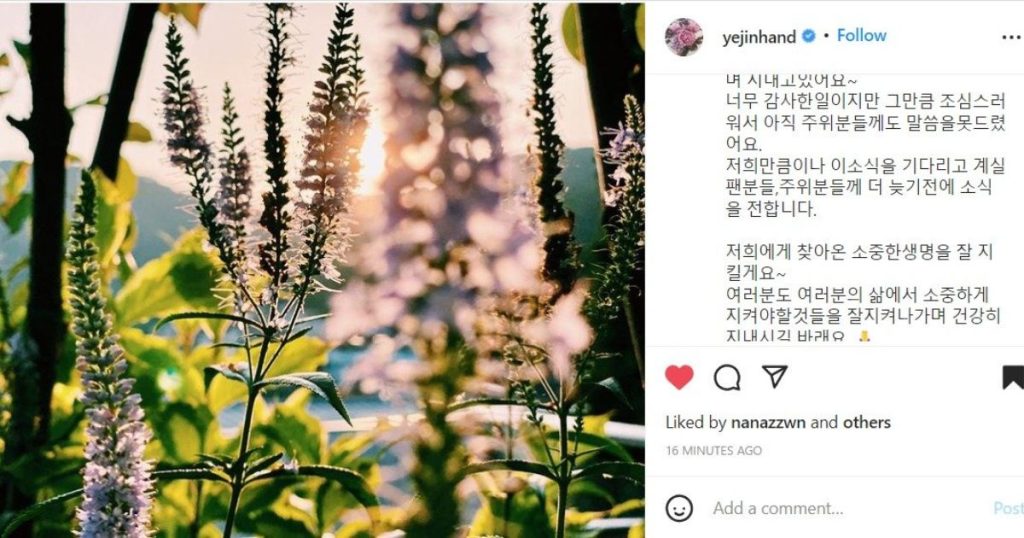Image resolution: width=1024 pixels, height=538 pixels.
Task: Click the Liked by text
Action: (x=696, y=422)
